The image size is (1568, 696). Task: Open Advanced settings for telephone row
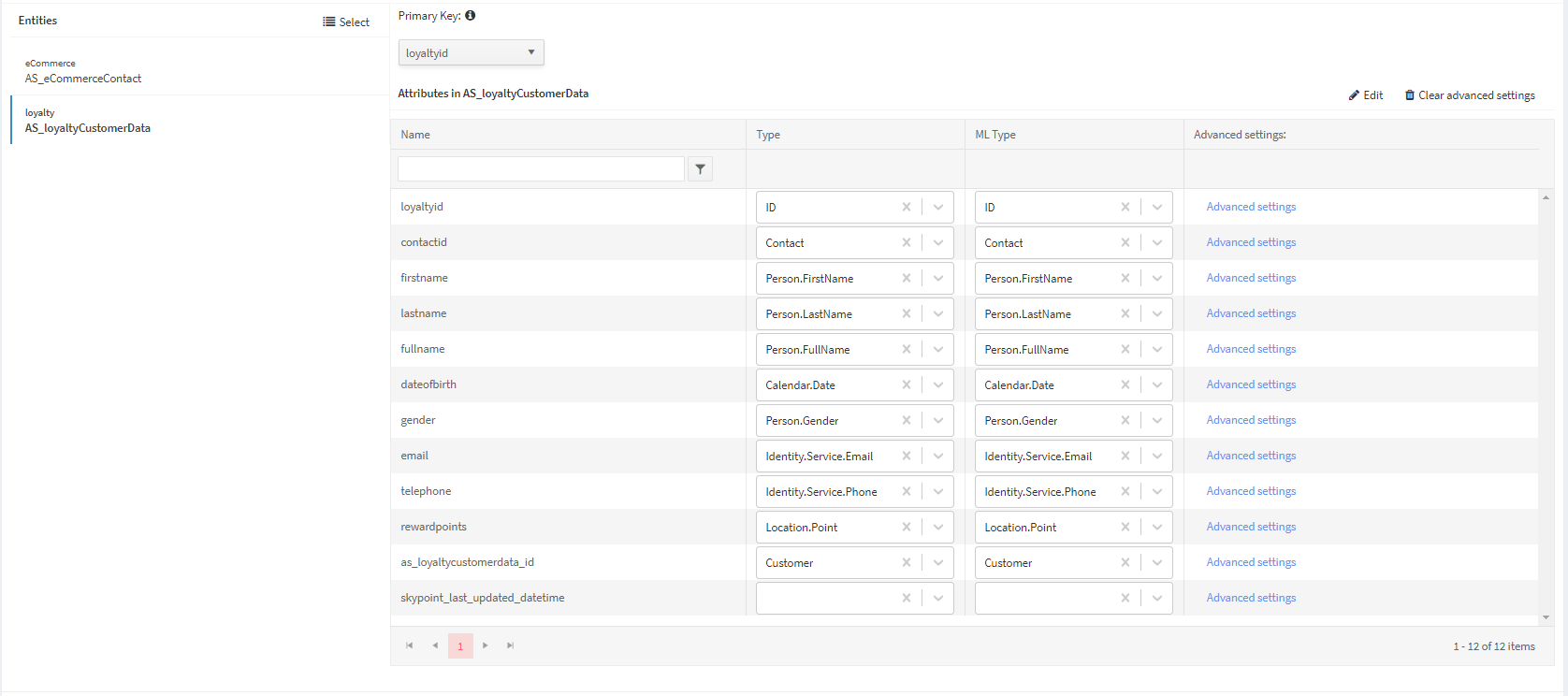tap(1251, 491)
